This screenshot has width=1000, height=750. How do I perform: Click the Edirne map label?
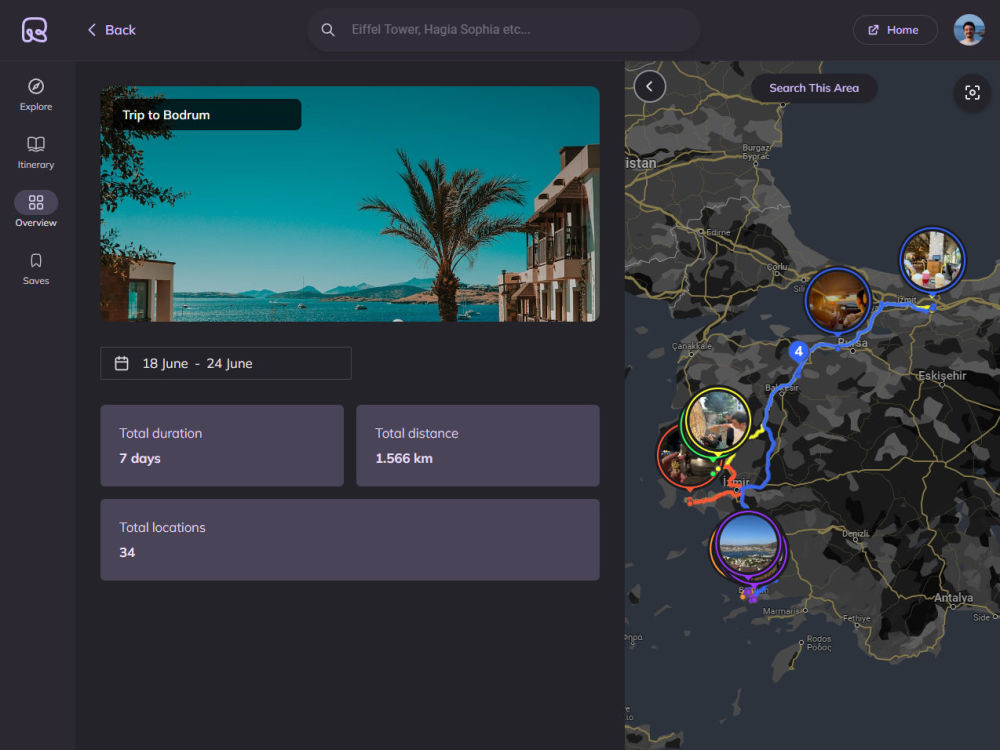pyautogui.click(x=718, y=232)
